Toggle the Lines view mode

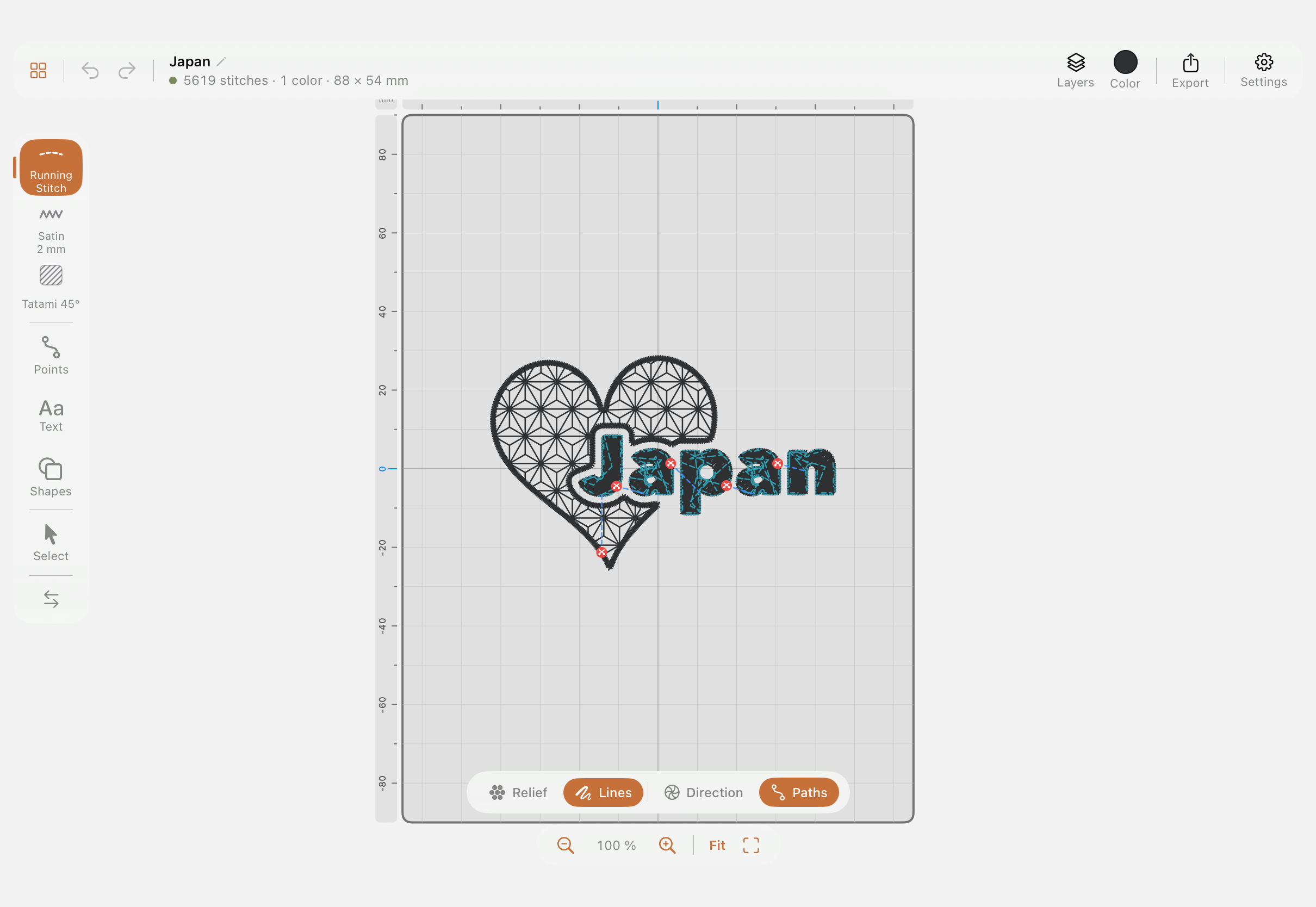tap(603, 792)
